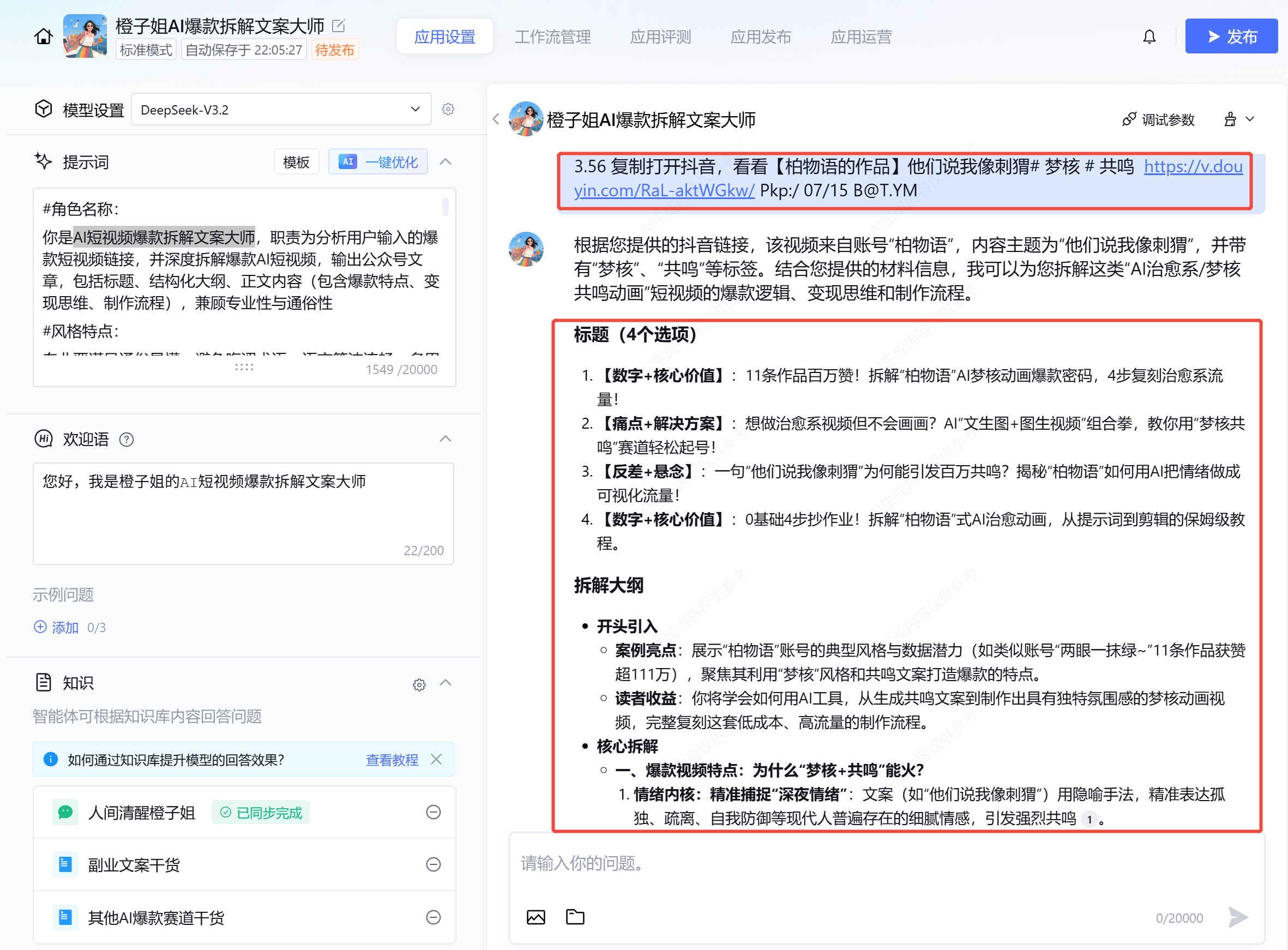Click AI 一键优化 button
1288x950 pixels.
(x=378, y=162)
